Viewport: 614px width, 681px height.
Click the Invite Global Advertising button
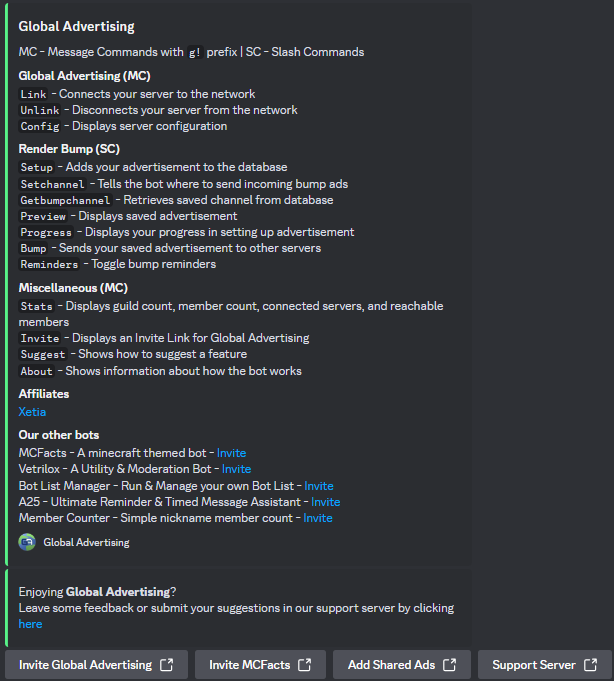point(96,664)
